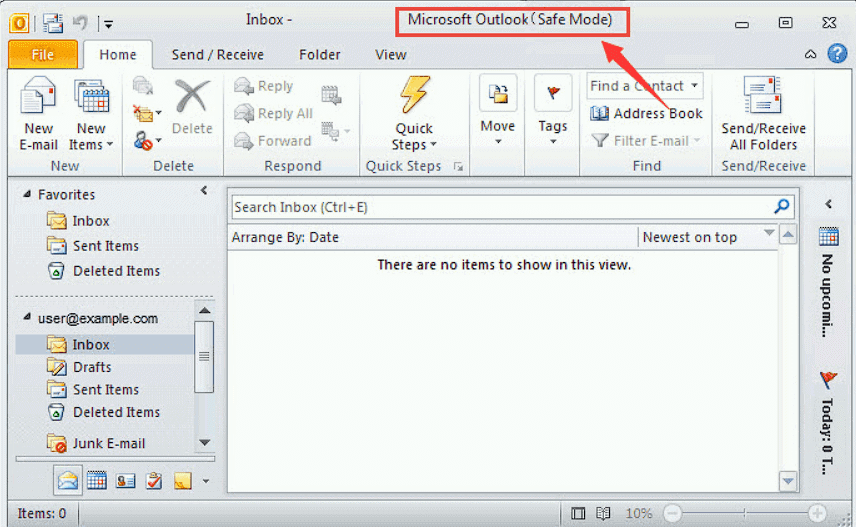Switch to Contacts view icon
Image resolution: width=856 pixels, height=527 pixels.
pos(125,481)
